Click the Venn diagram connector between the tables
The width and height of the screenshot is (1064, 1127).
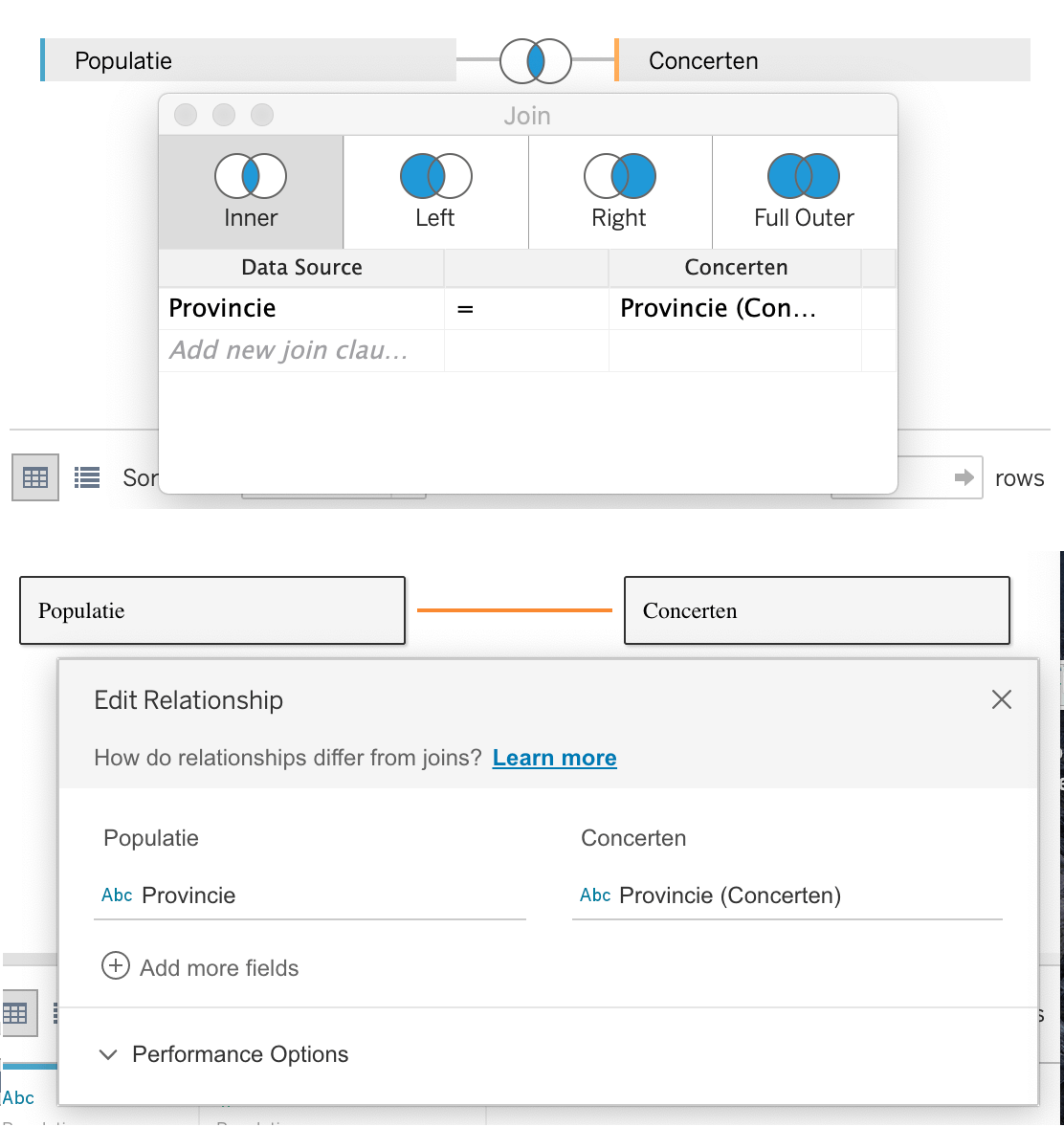[534, 60]
